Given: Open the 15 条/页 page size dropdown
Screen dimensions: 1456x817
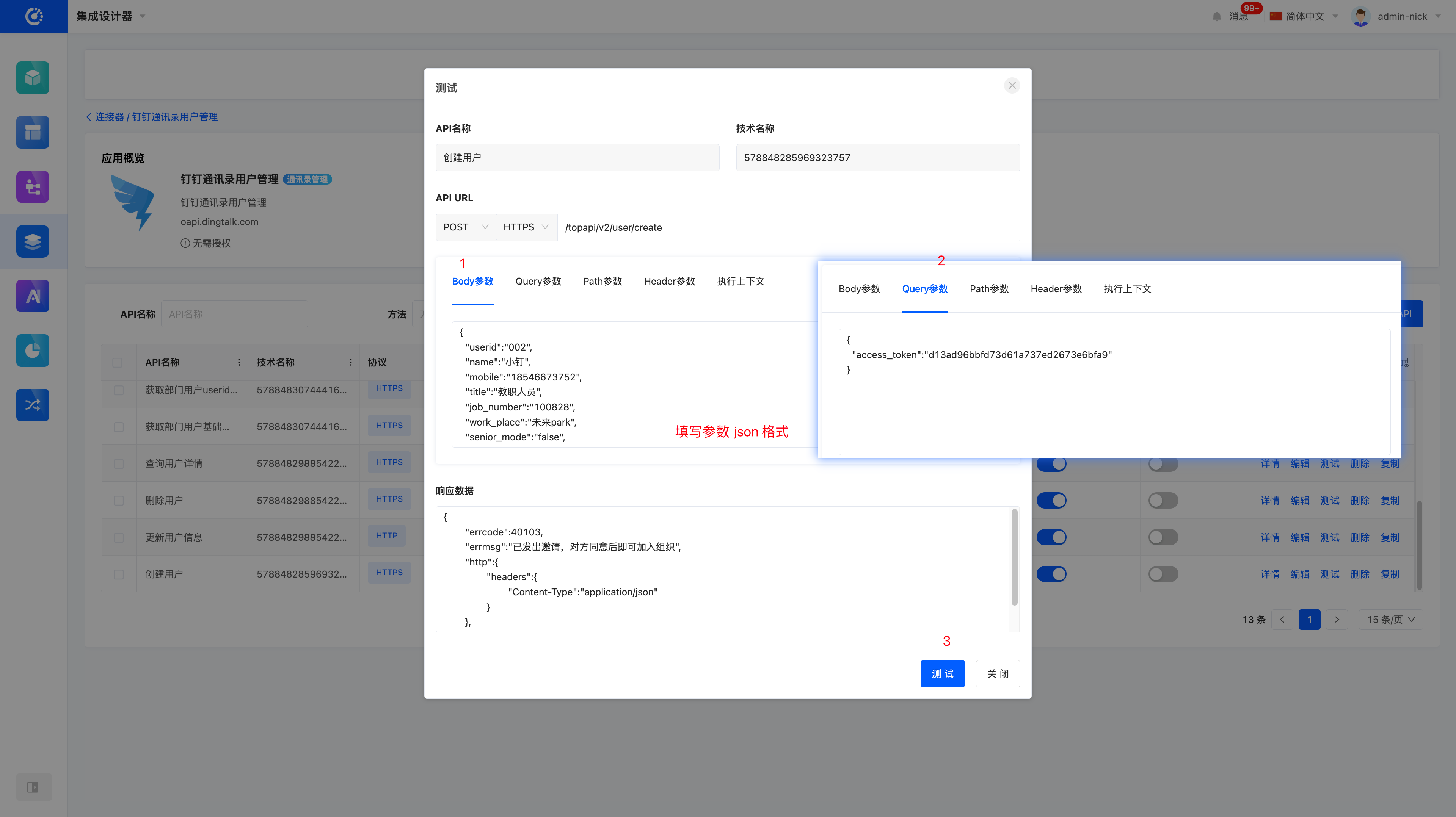Looking at the screenshot, I should coord(1390,620).
